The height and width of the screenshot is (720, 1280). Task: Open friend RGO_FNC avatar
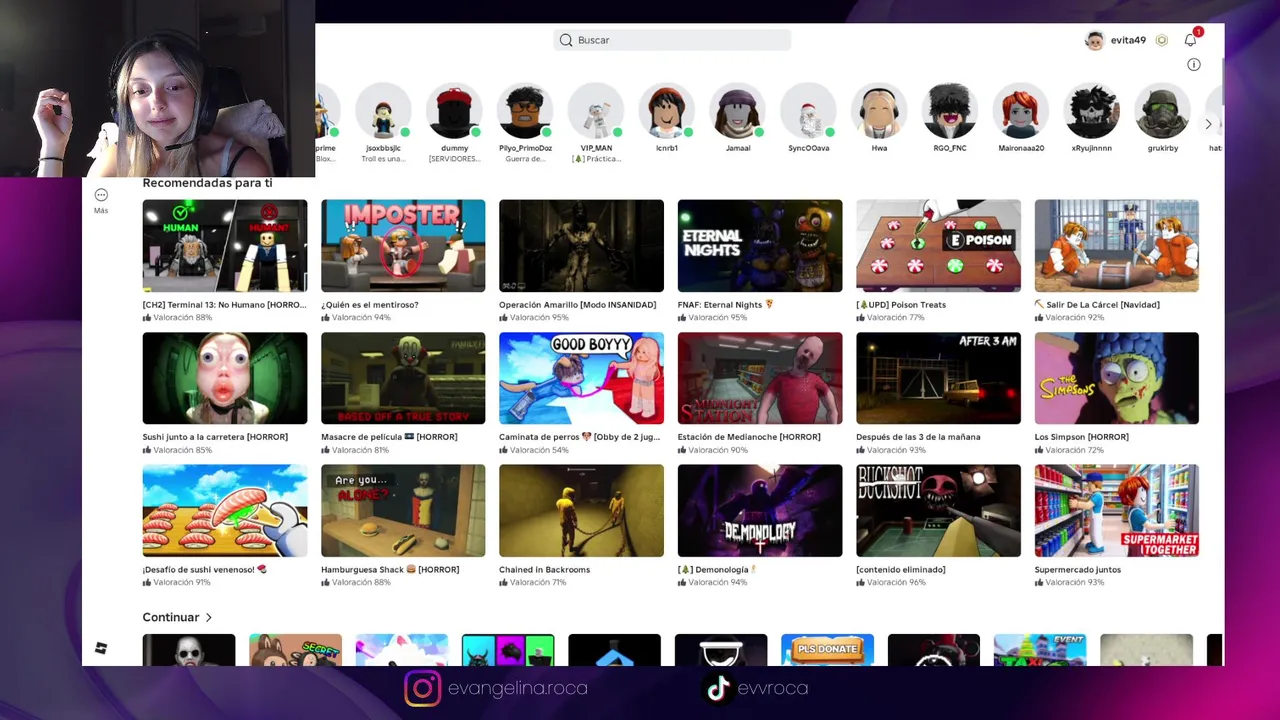coord(950,111)
